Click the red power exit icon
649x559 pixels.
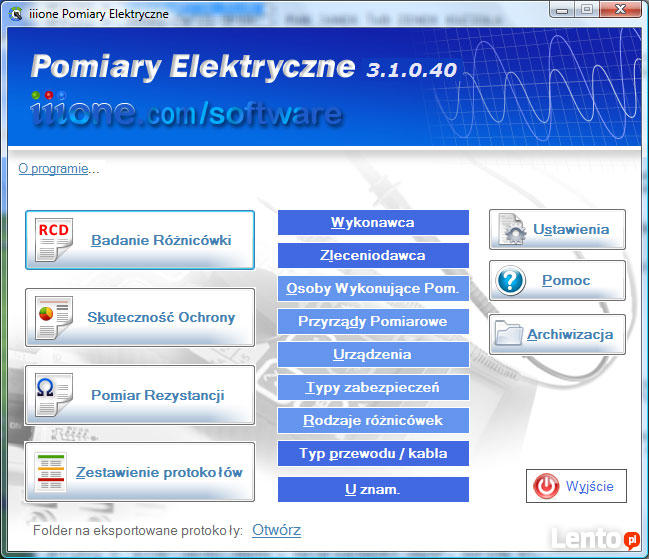[x=546, y=486]
